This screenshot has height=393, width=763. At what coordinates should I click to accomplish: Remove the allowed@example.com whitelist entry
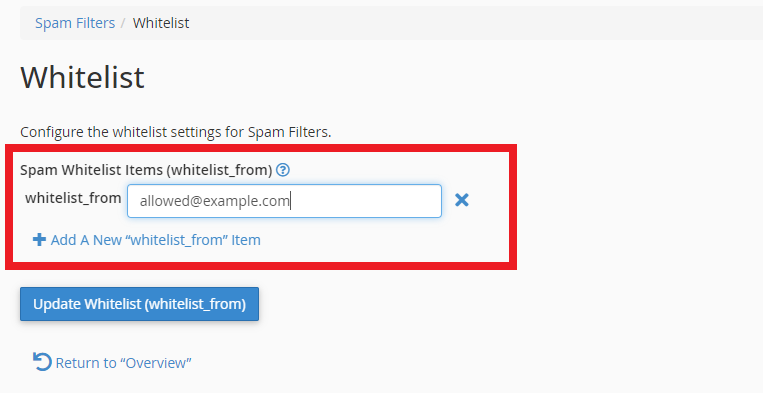[x=462, y=200]
